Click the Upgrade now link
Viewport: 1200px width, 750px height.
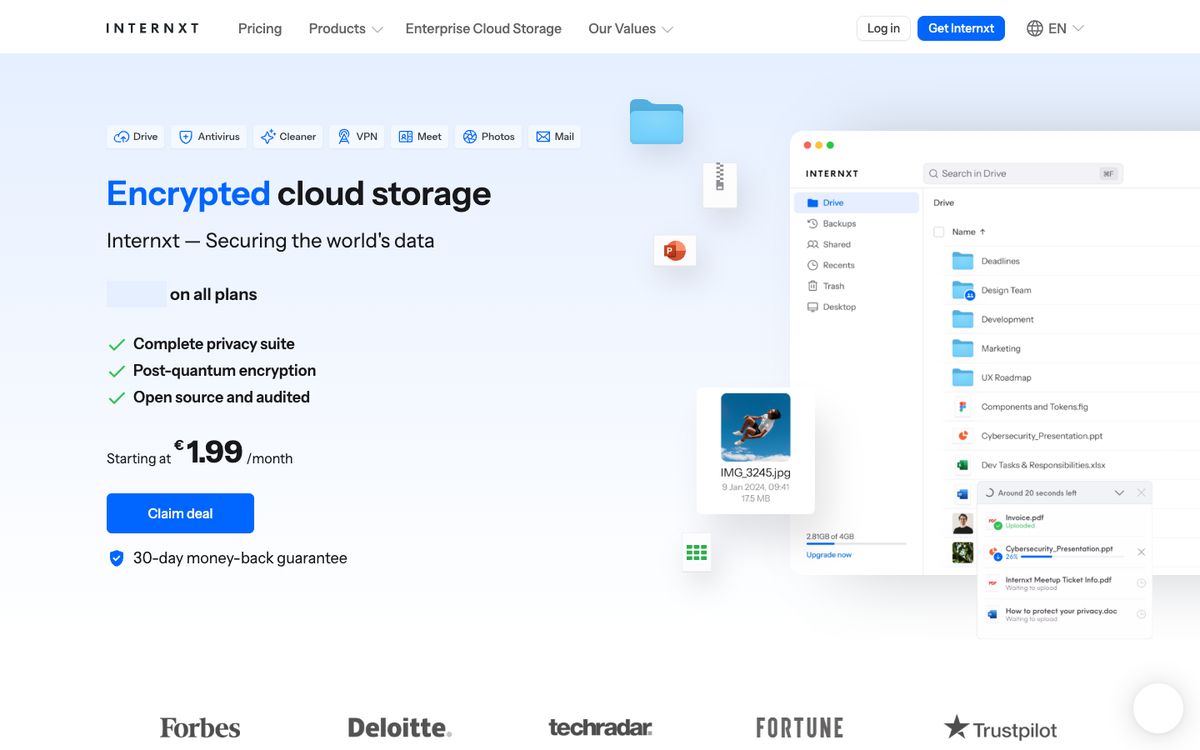829,555
